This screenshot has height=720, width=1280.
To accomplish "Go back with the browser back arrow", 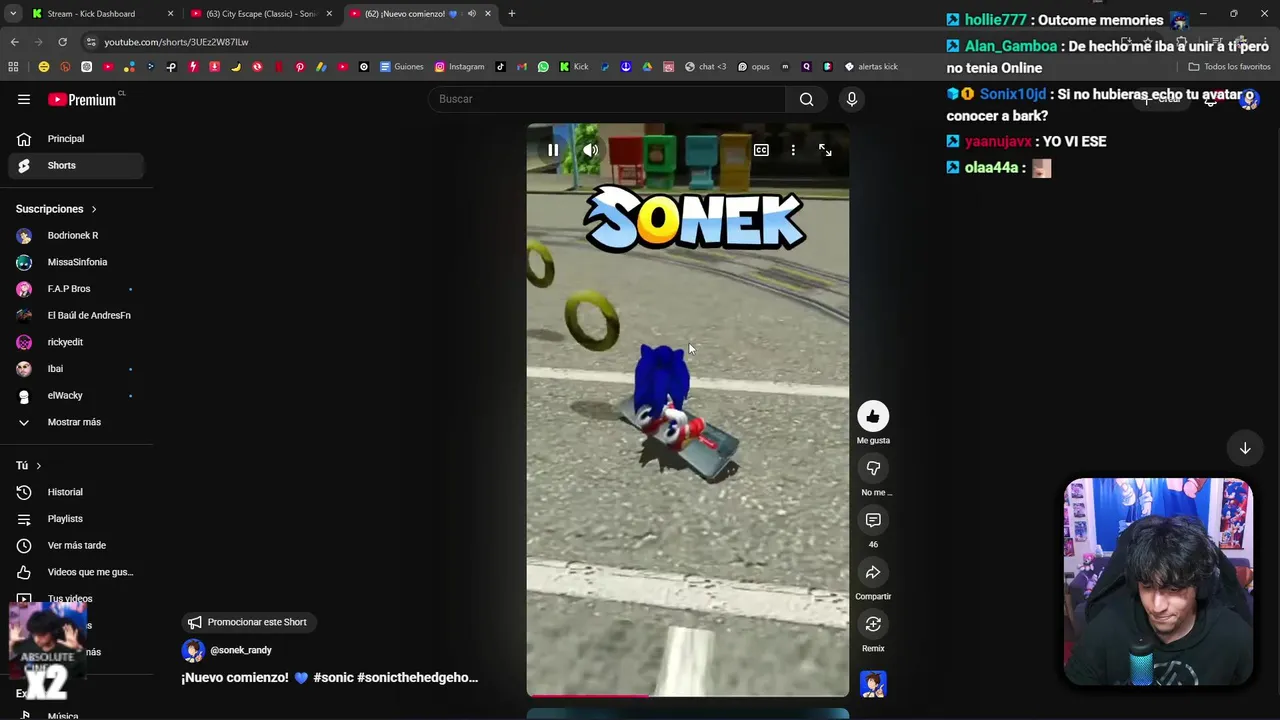I will 14,42.
